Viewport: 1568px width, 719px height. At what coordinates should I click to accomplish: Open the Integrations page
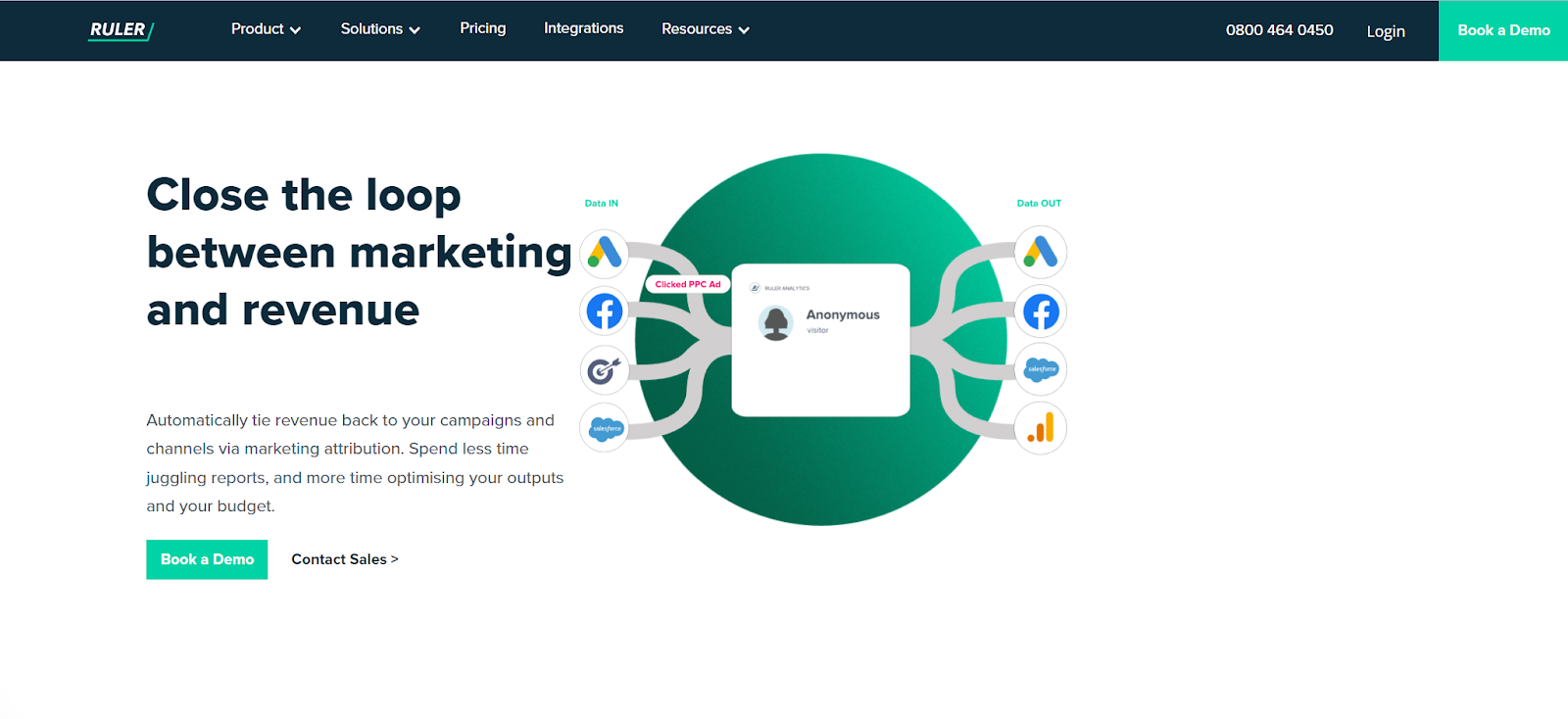584,28
